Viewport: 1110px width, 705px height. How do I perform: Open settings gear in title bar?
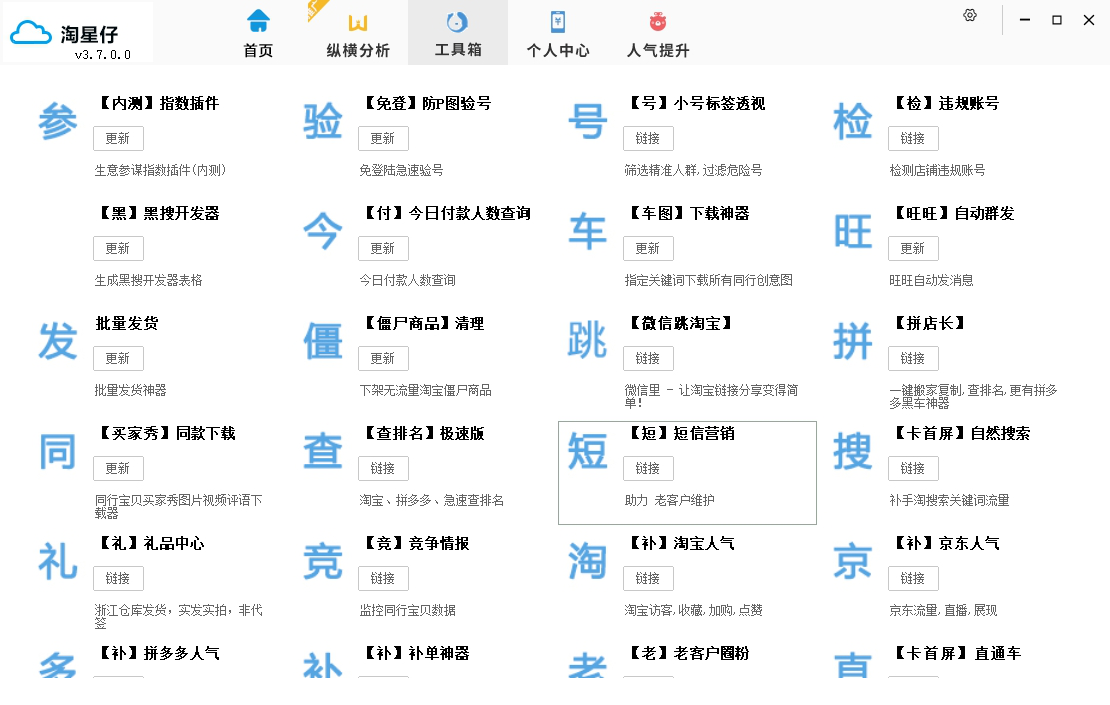coord(970,16)
